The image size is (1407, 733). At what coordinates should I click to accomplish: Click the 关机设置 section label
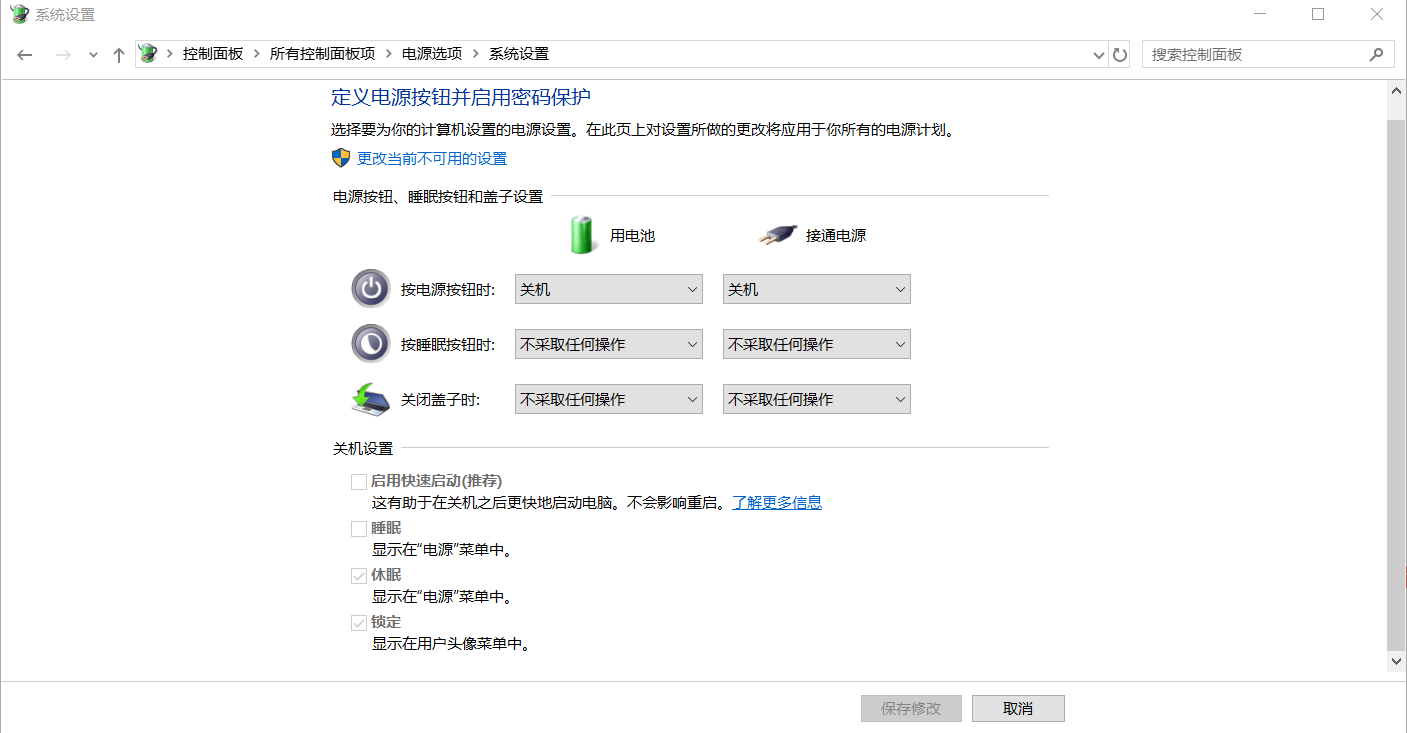pos(363,449)
